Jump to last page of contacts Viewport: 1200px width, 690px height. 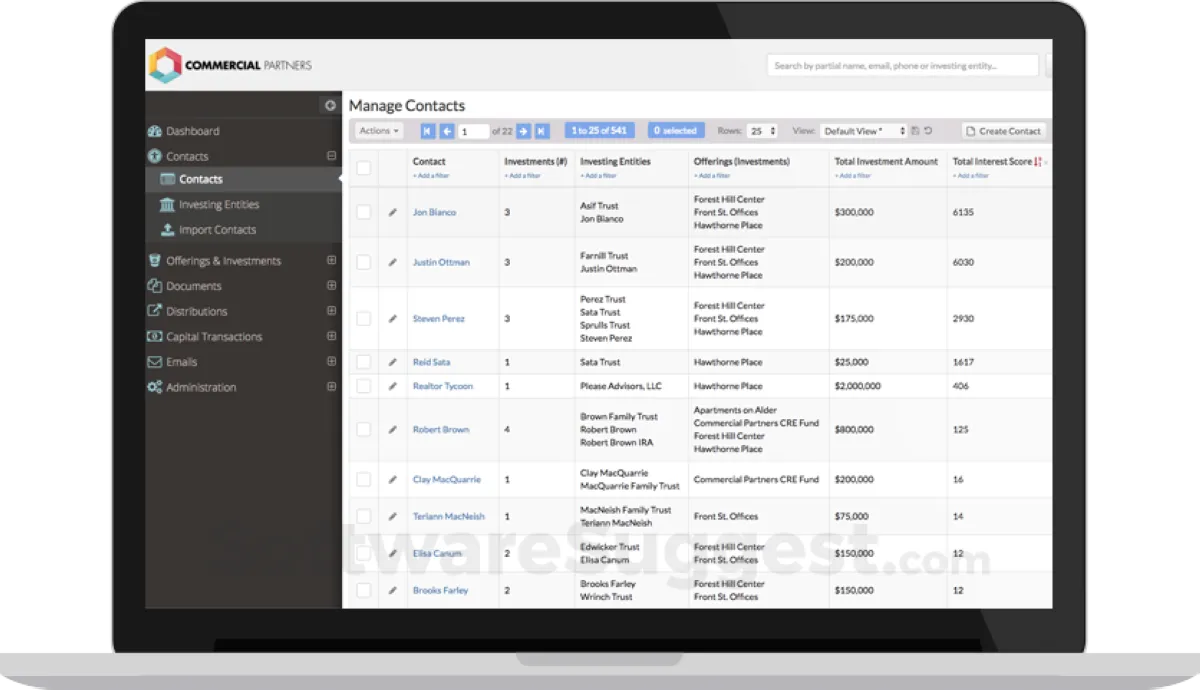coord(542,131)
